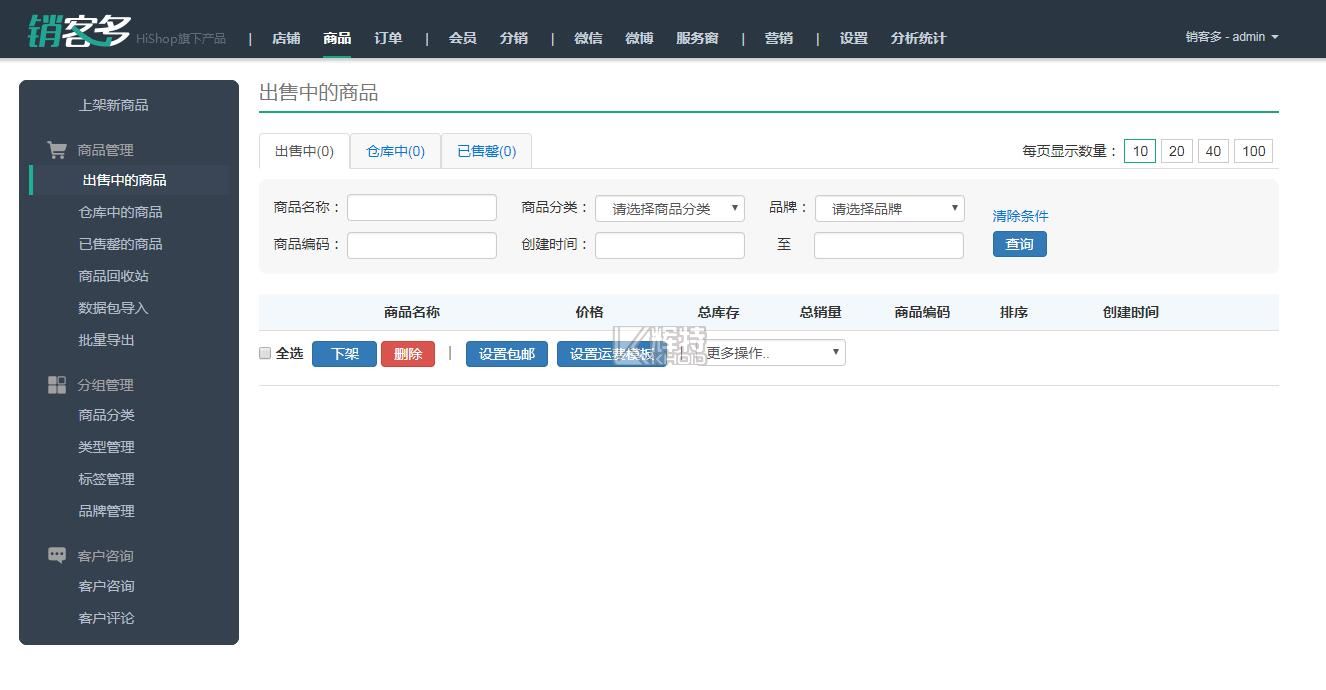Open the 微信 top menu
This screenshot has height=690, width=1326.
pos(588,38)
